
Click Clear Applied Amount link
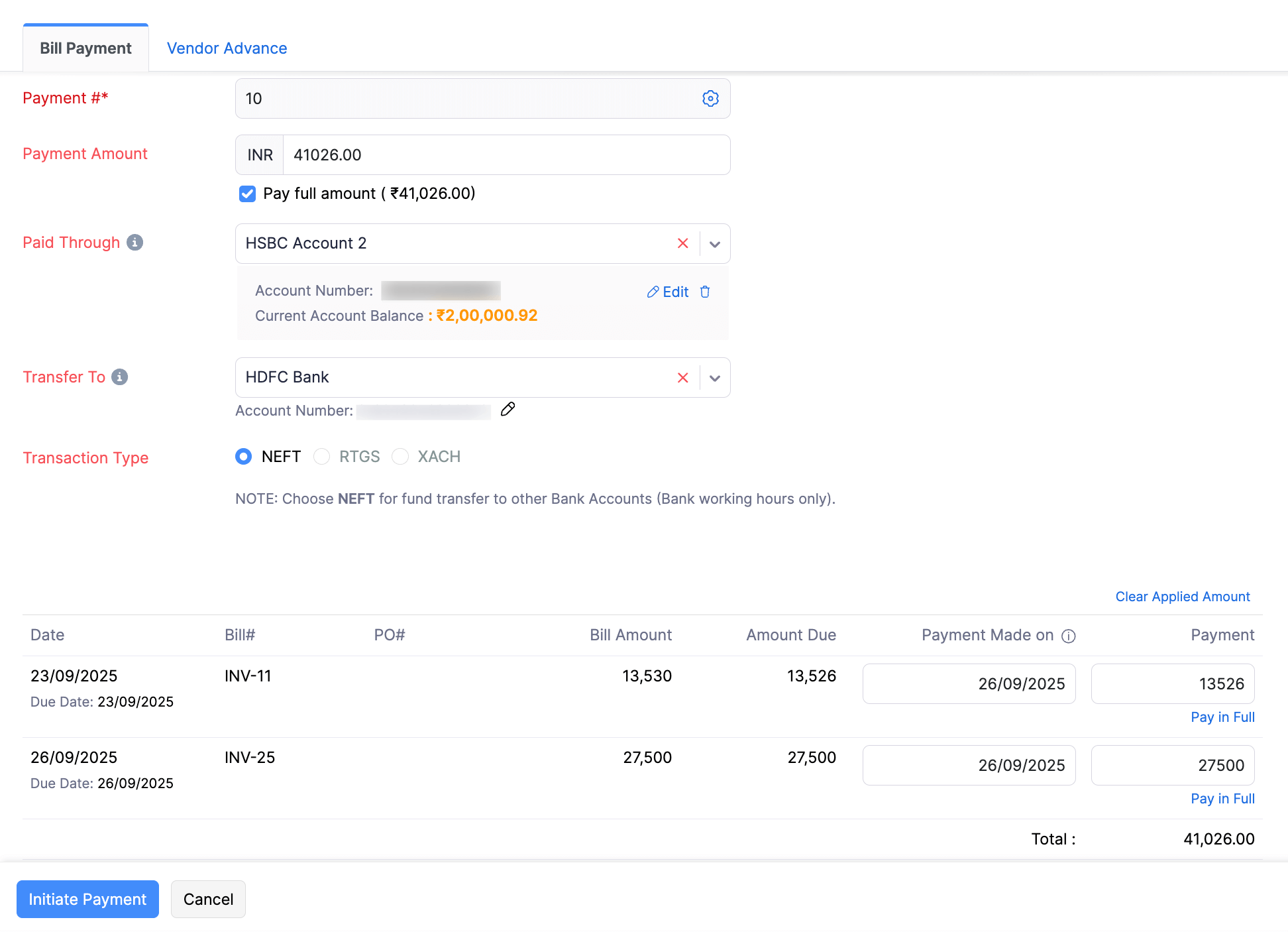[x=1182, y=597]
